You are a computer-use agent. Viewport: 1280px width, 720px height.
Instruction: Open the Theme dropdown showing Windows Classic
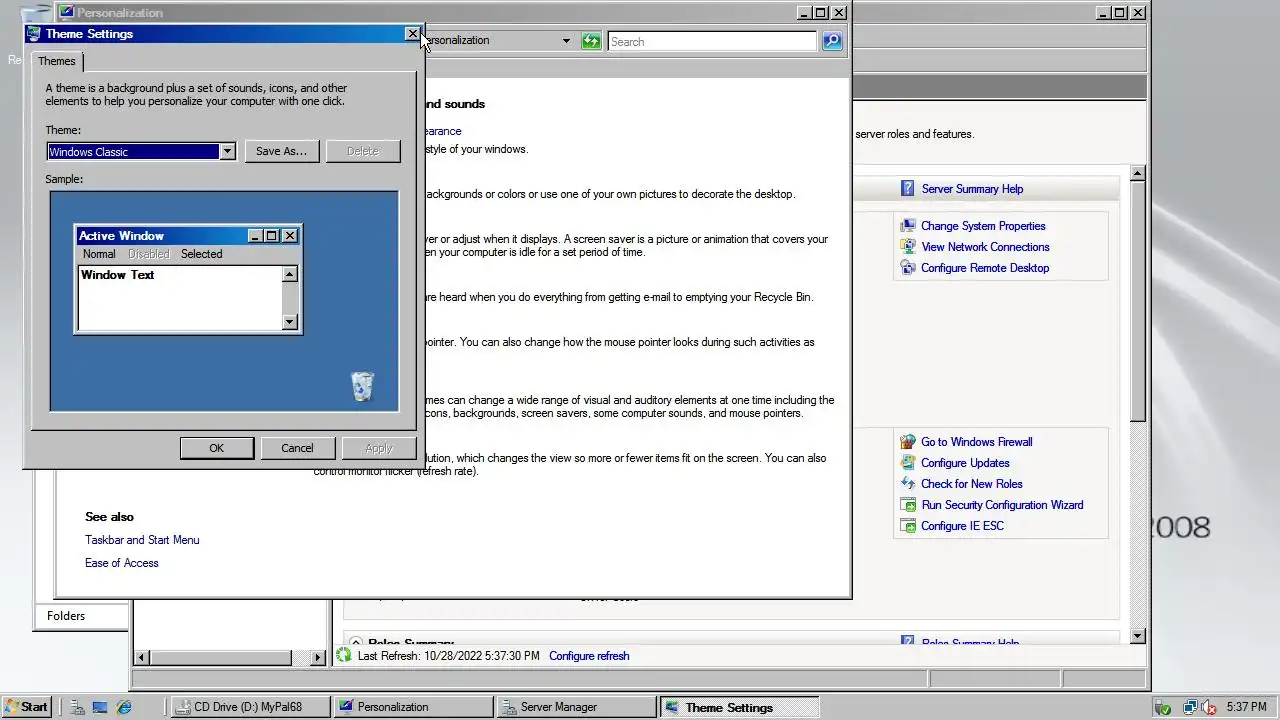click(227, 151)
